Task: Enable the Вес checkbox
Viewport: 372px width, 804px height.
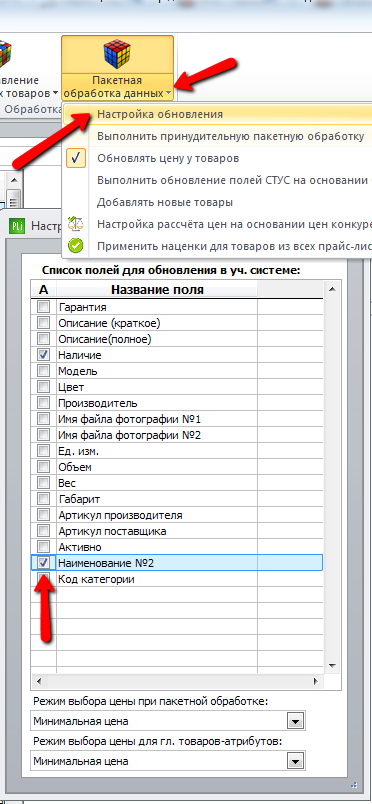Action: pos(44,483)
